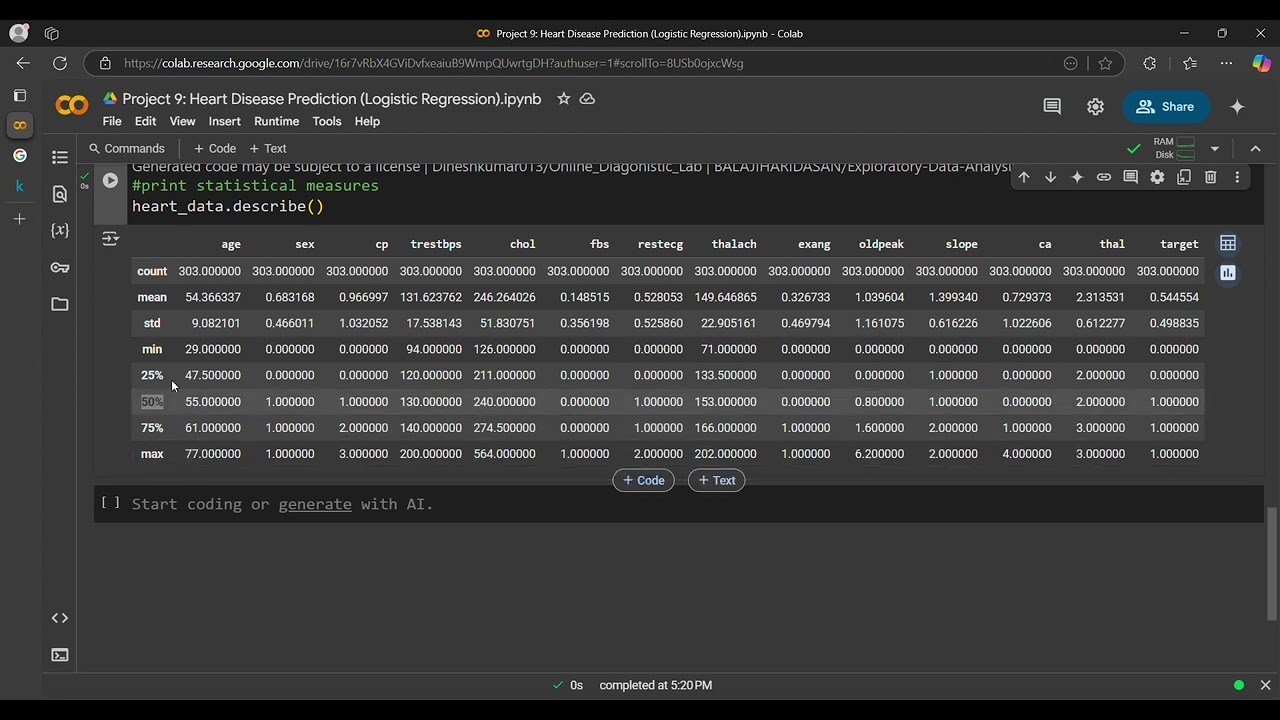Open the RAM and Disk connection dropdown
This screenshot has height=720, width=1280.
1214,148
